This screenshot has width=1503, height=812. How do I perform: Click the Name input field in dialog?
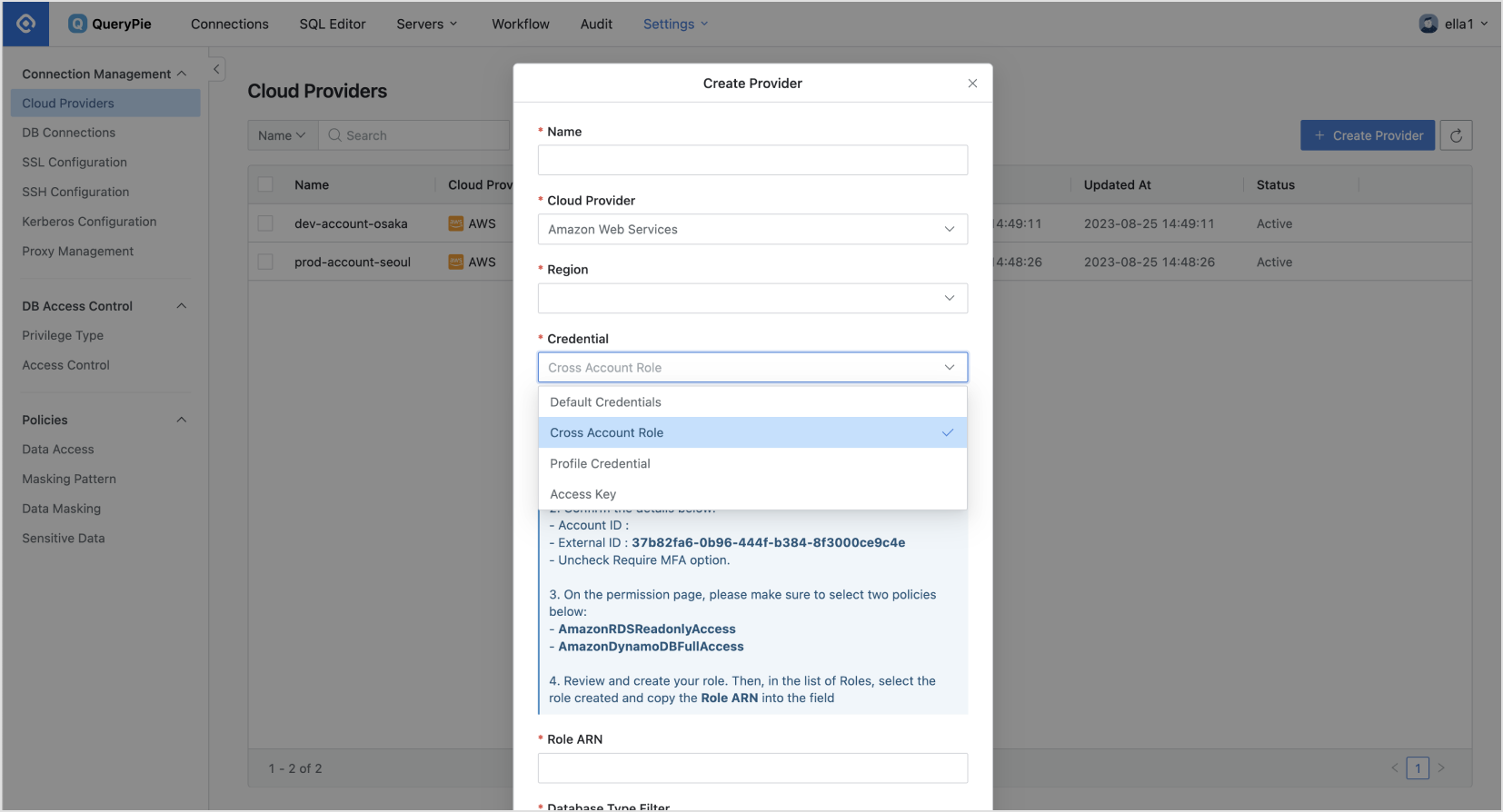click(752, 160)
